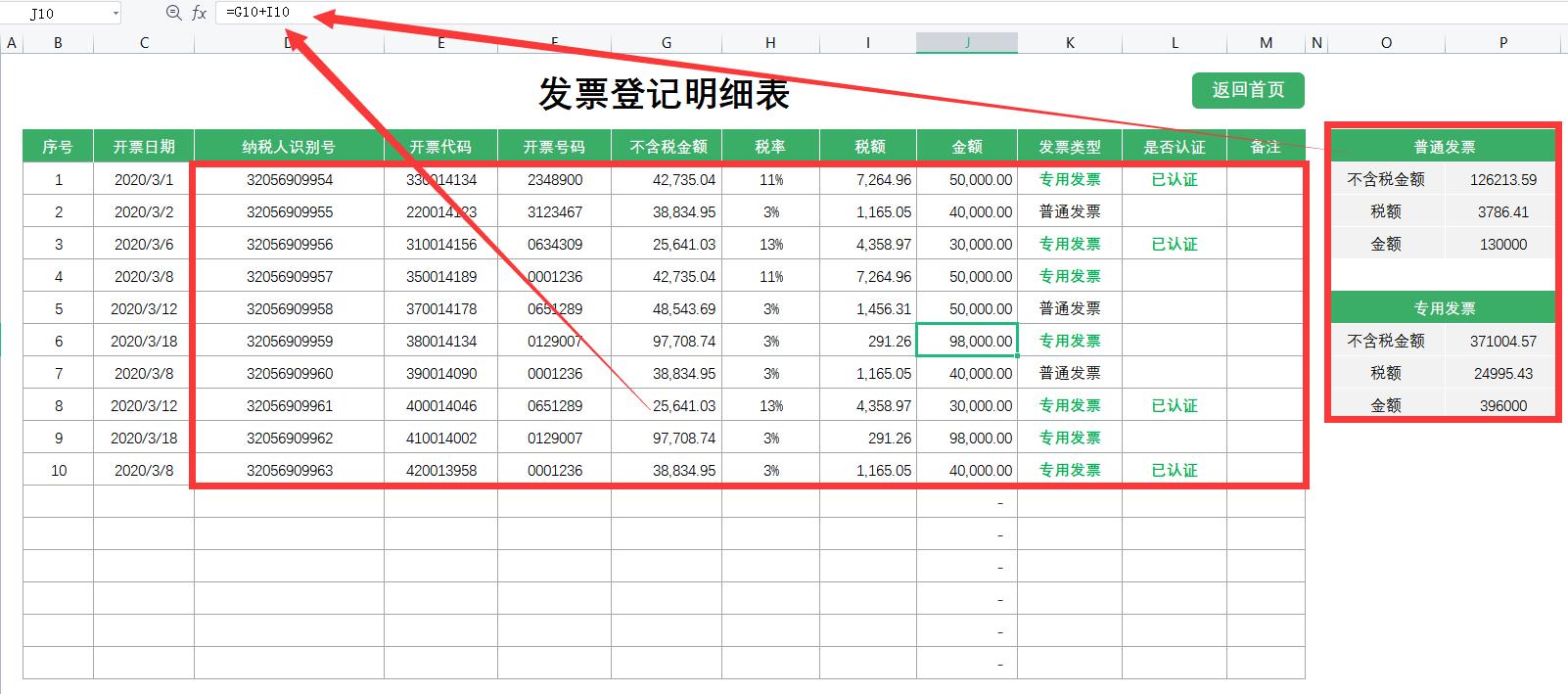This screenshot has height=694, width=1568.
Task: Click serial number 10 cell
Action: 58,470
